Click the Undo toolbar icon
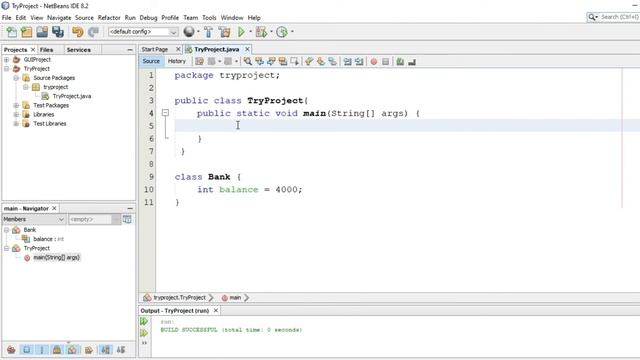This screenshot has width=640, height=360. click(78, 32)
